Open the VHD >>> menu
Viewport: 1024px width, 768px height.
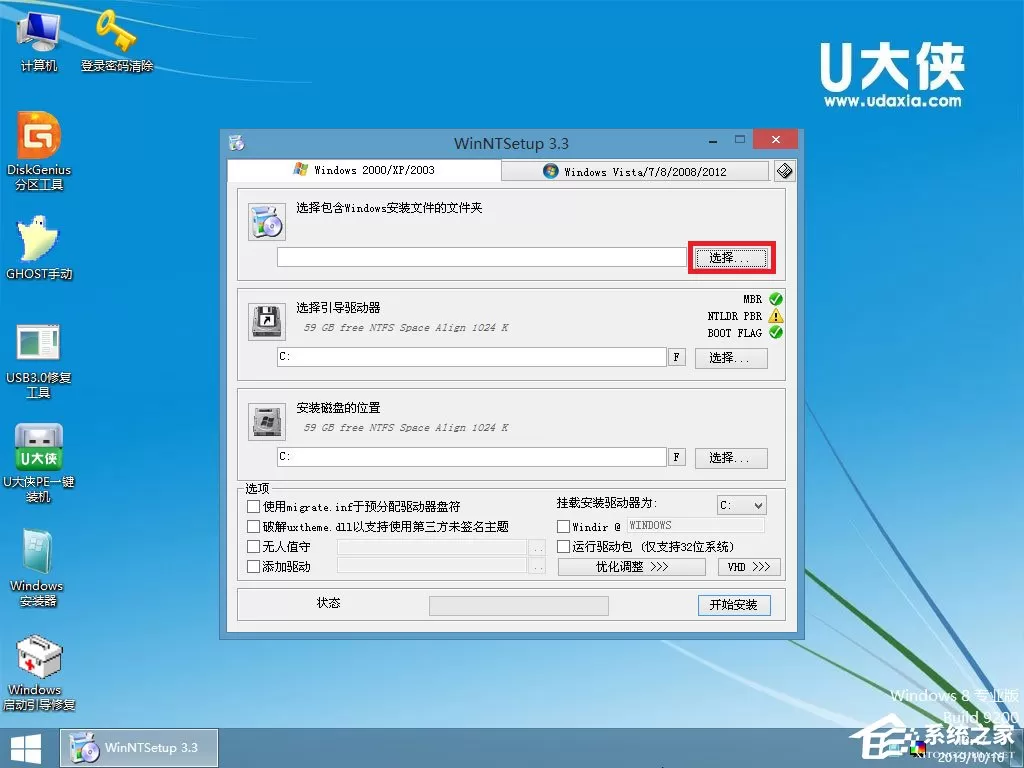(749, 567)
